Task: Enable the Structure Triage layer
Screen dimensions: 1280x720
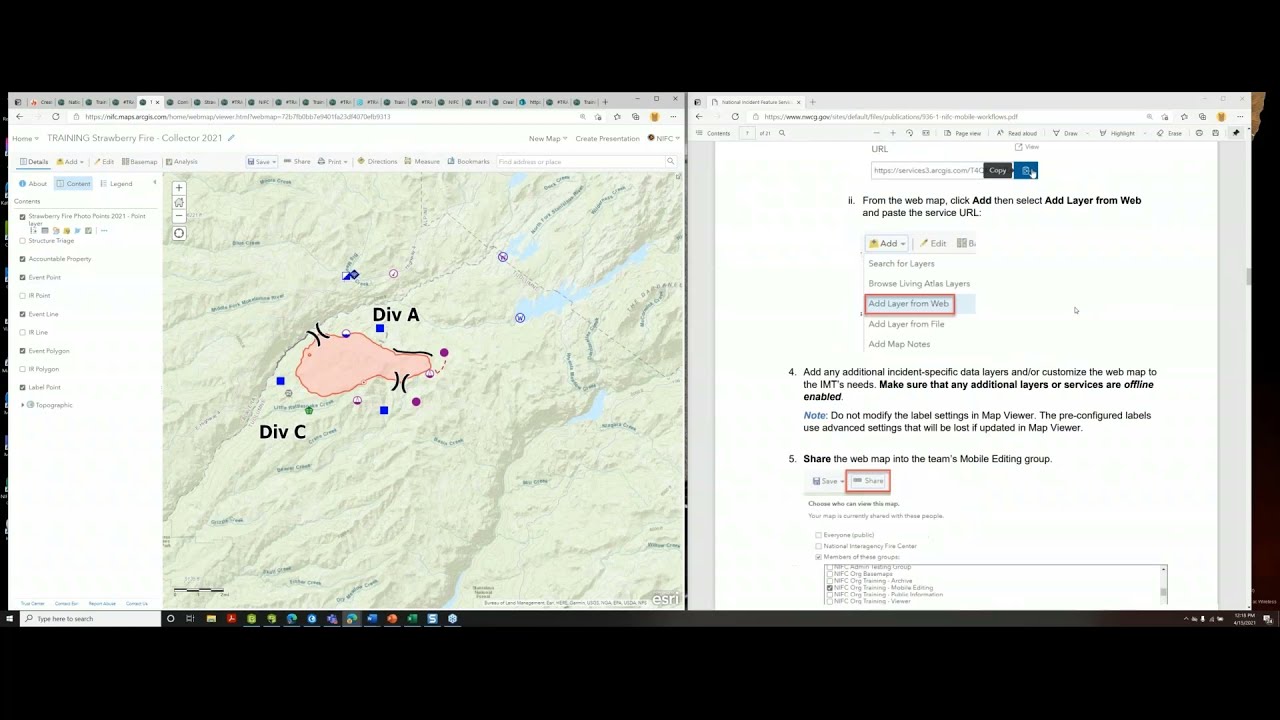Action: pyautogui.click(x=23, y=241)
